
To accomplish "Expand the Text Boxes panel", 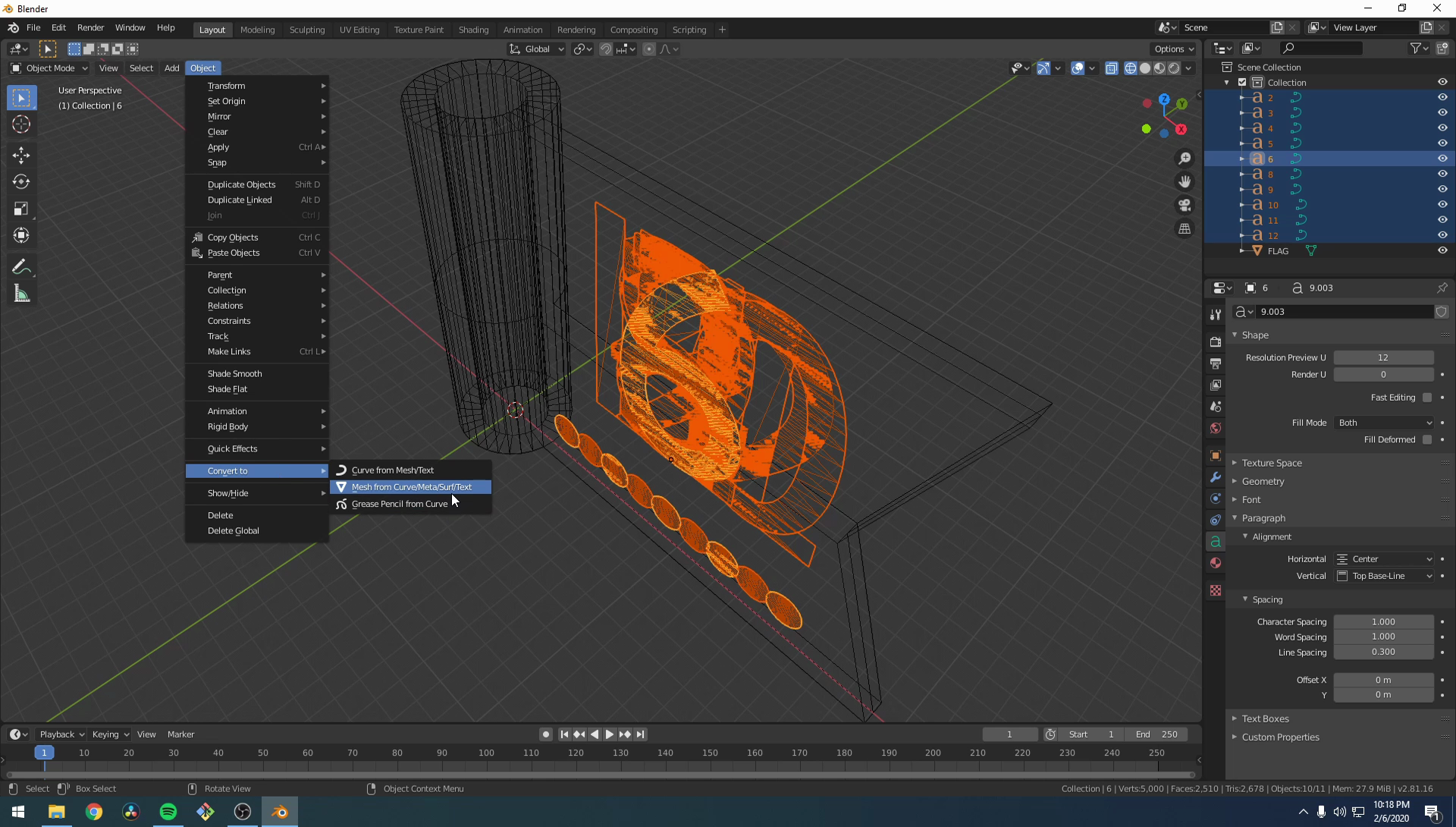I will pyautogui.click(x=1265, y=719).
